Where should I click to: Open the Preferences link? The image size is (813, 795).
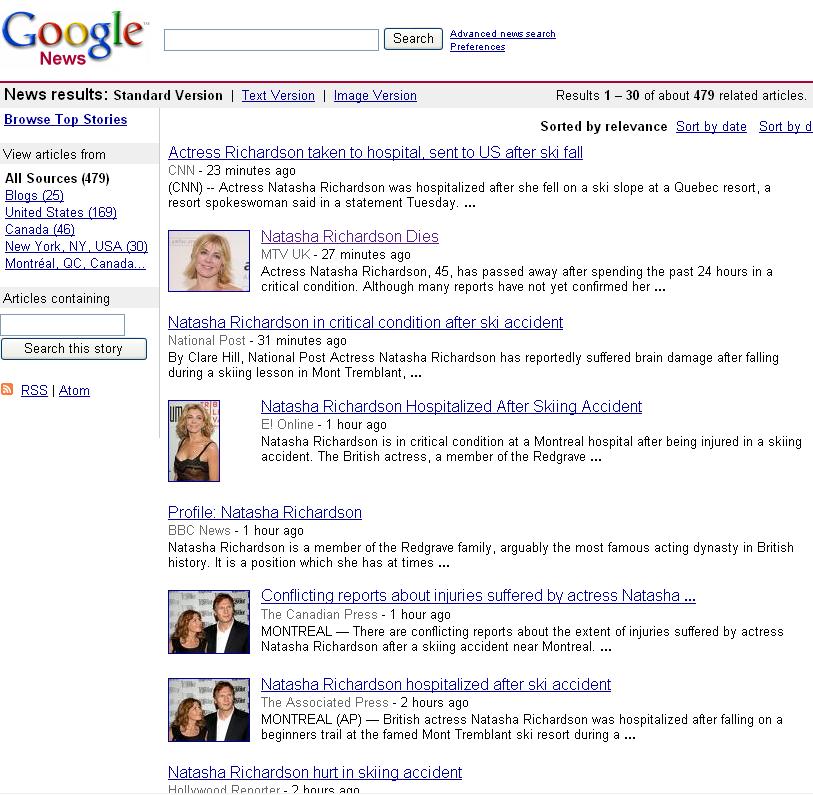pos(478,47)
